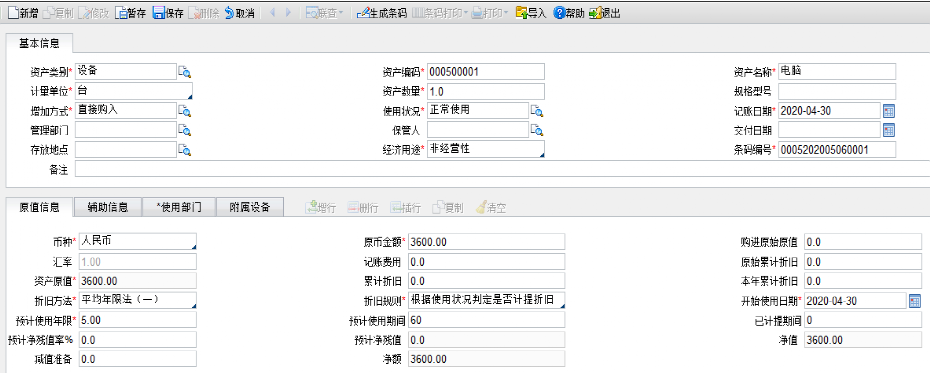
Task: Click the 存放地点 input field
Action: coord(126,150)
